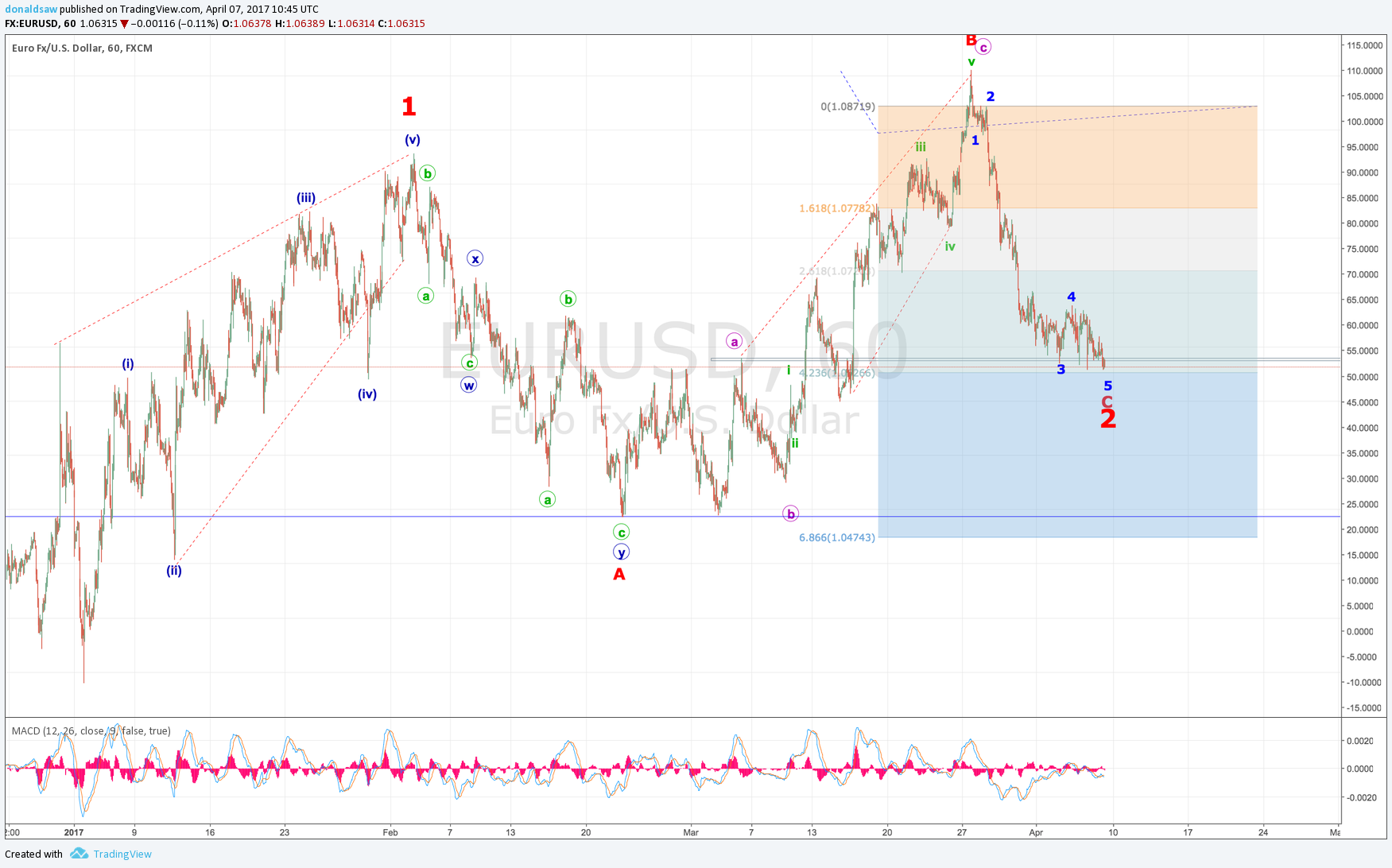Click the red wave 'A' label
The image size is (1392, 868).
619,574
